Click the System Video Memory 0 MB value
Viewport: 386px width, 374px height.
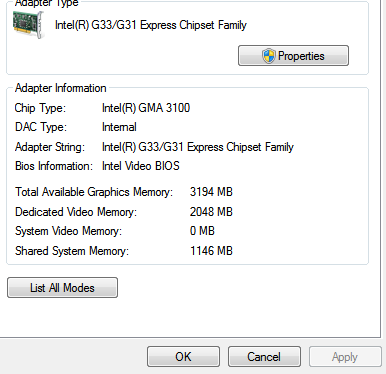point(202,231)
